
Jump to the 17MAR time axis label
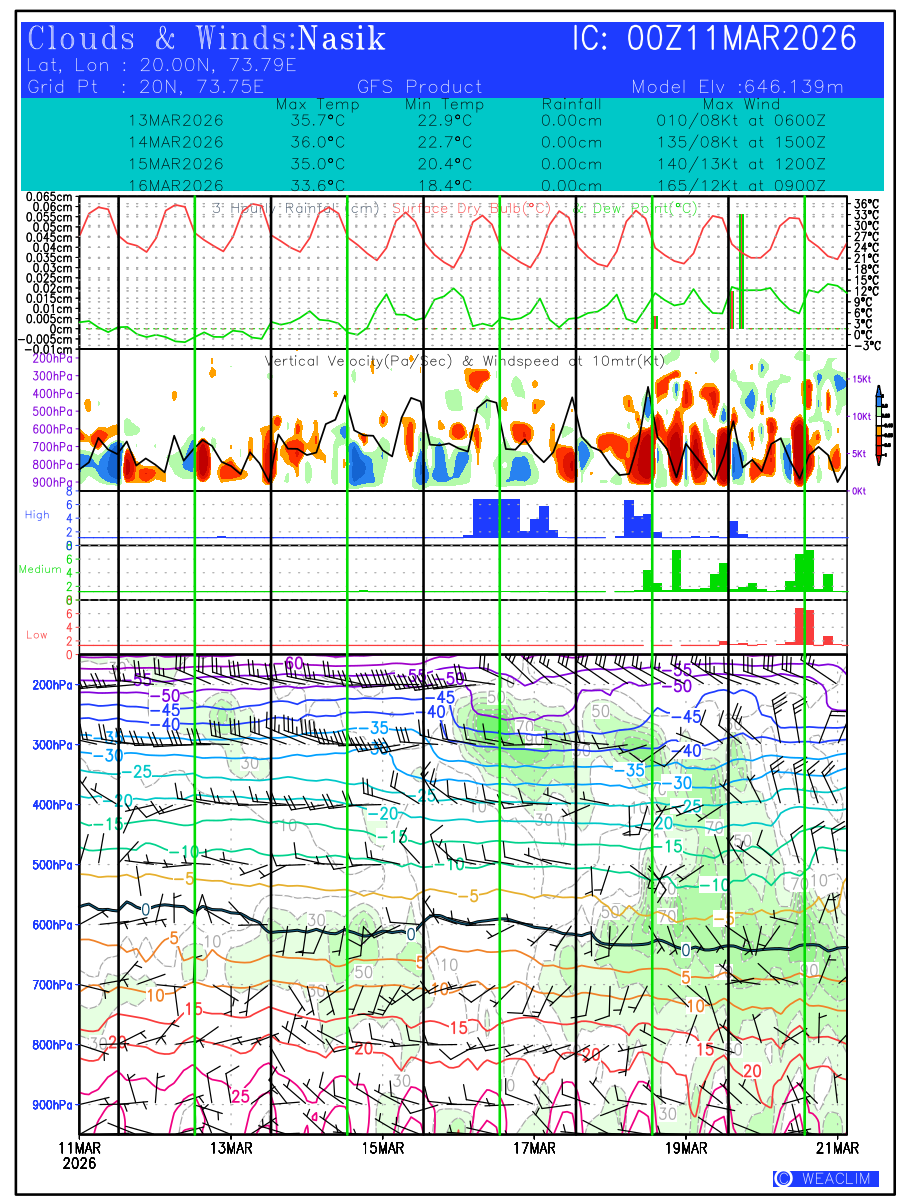tap(535, 1146)
